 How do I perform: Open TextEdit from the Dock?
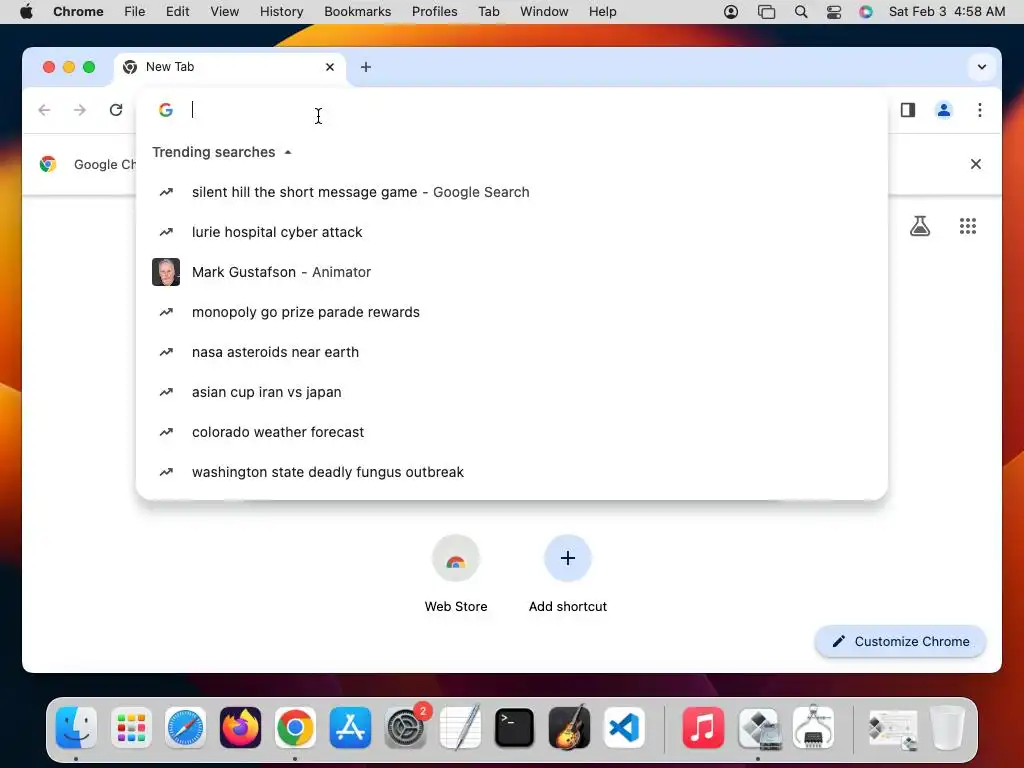[460, 727]
